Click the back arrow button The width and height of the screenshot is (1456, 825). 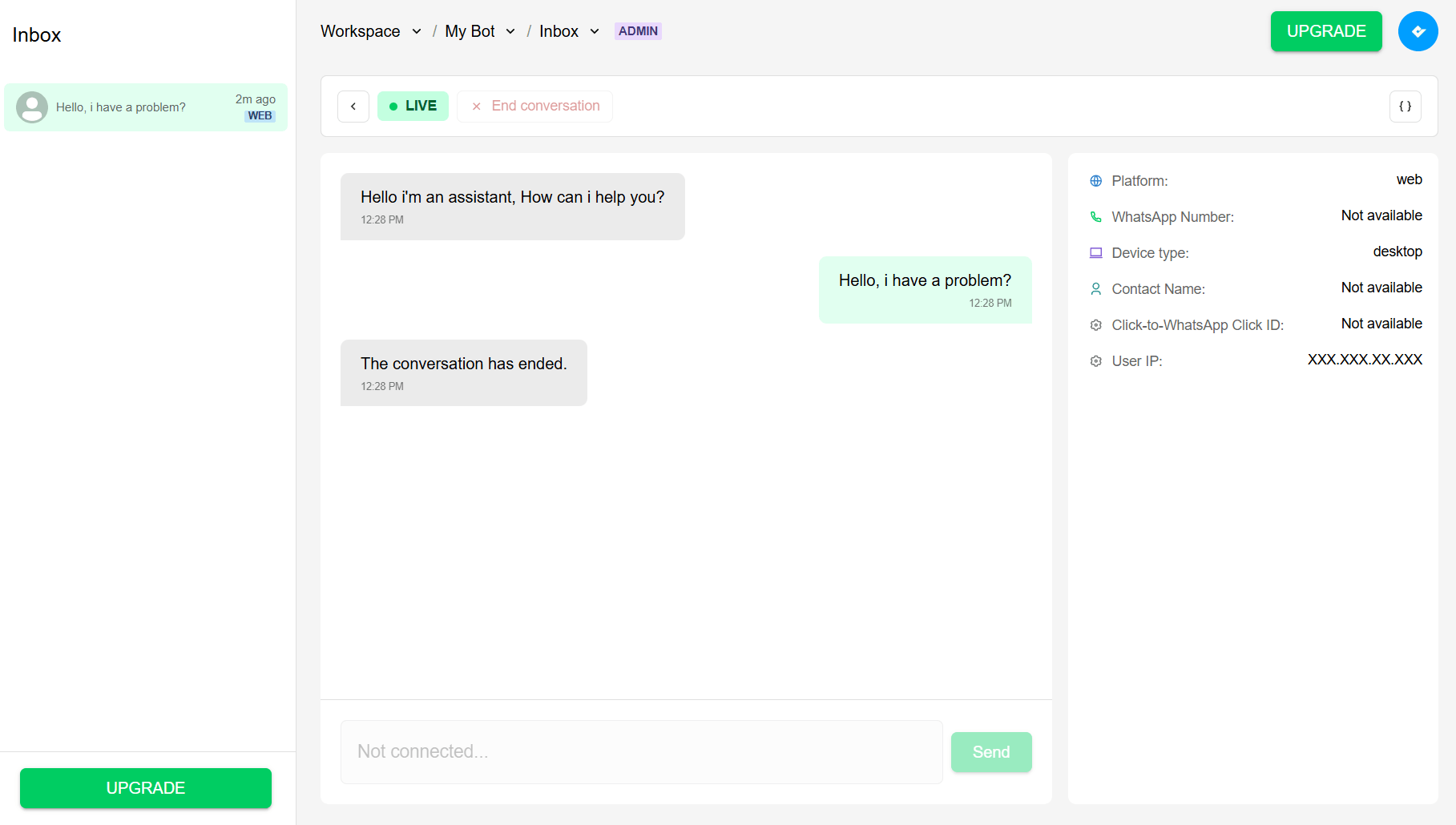tap(353, 106)
